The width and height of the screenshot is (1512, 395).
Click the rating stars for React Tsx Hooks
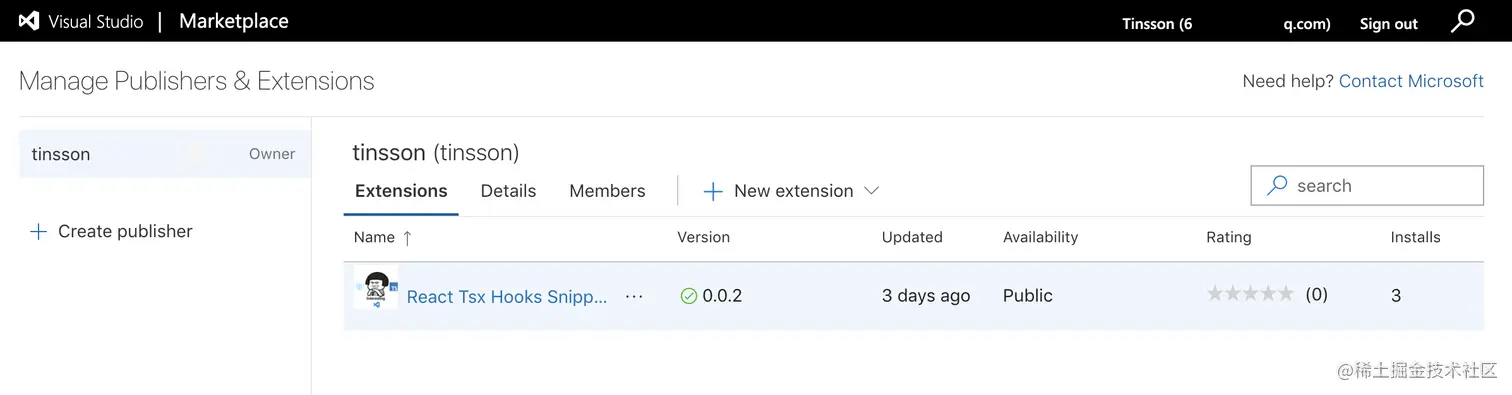pos(1250,294)
